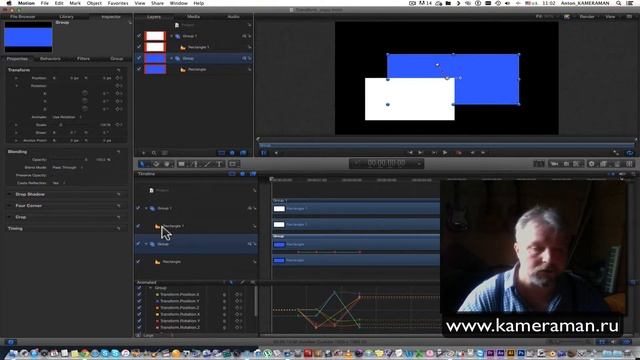Toggle visibility checkbox of blue Group in Layers
The image size is (640, 360).
pyautogui.click(x=139, y=58)
